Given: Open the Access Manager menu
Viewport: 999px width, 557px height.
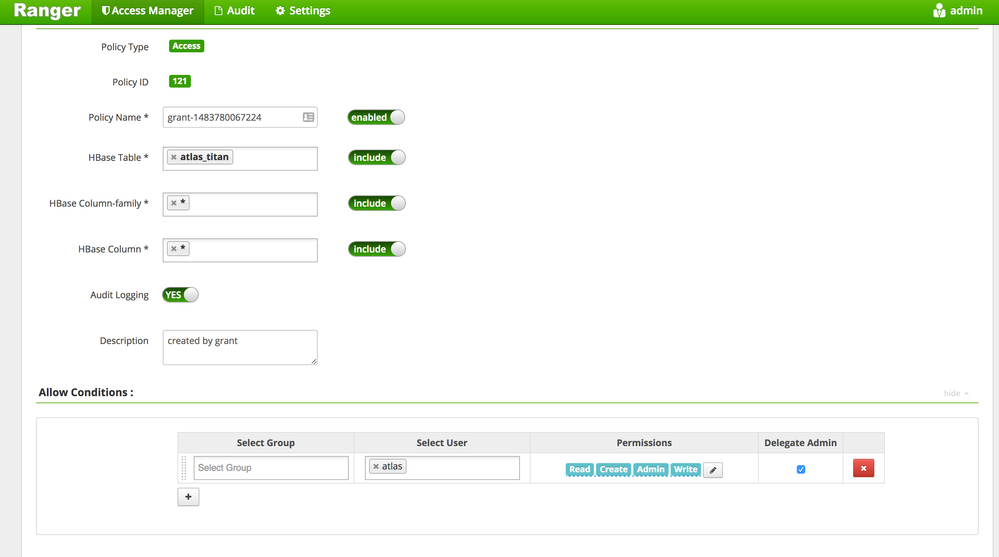Looking at the screenshot, I should point(148,11).
